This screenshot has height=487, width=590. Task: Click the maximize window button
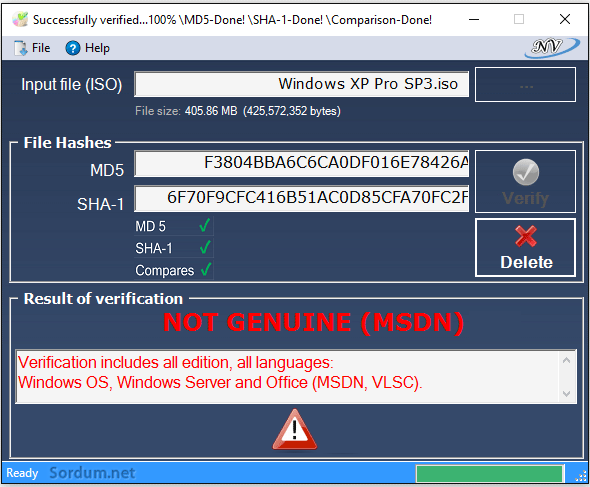coord(519,19)
